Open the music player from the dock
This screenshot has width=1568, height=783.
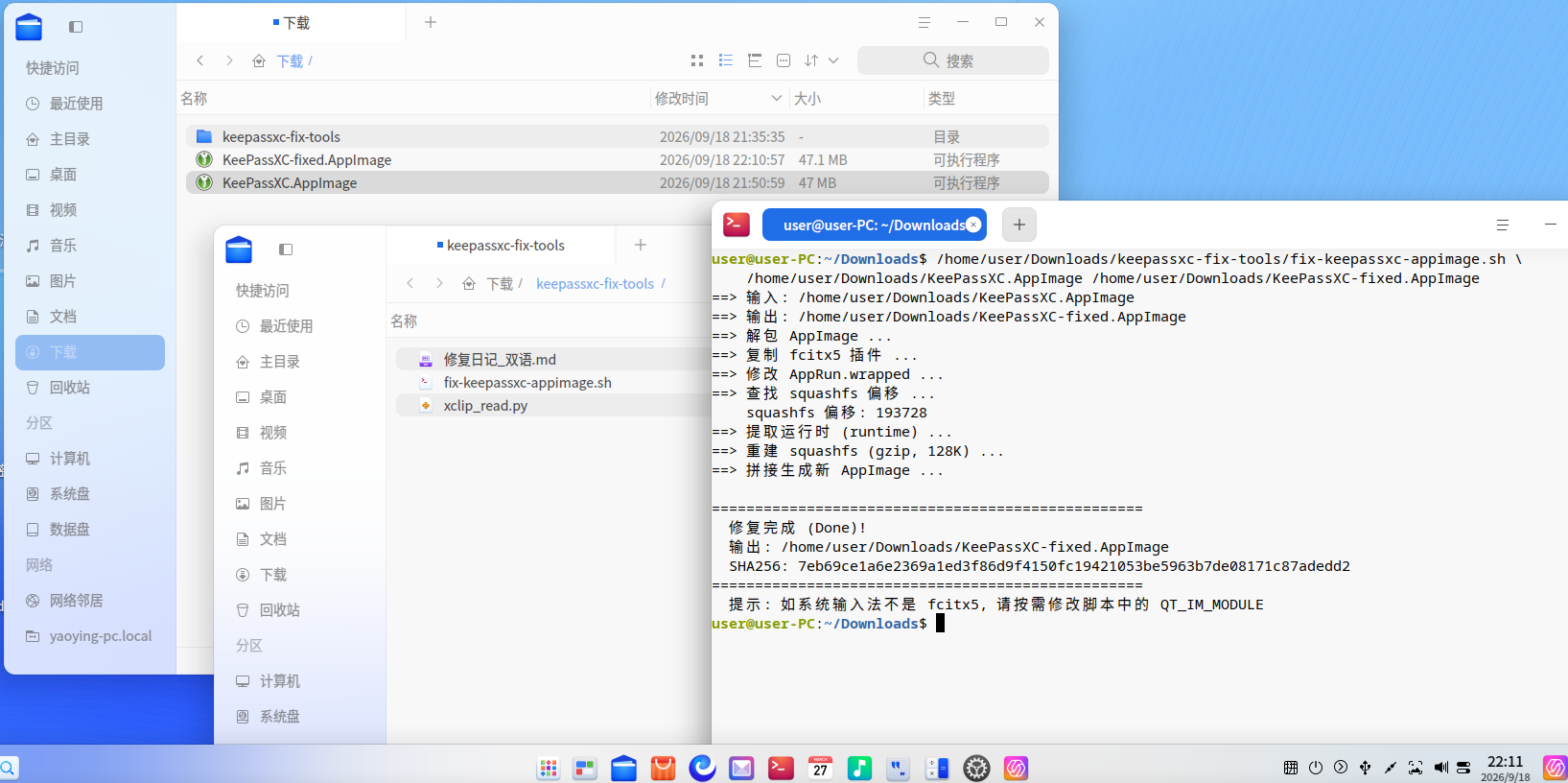(859, 768)
